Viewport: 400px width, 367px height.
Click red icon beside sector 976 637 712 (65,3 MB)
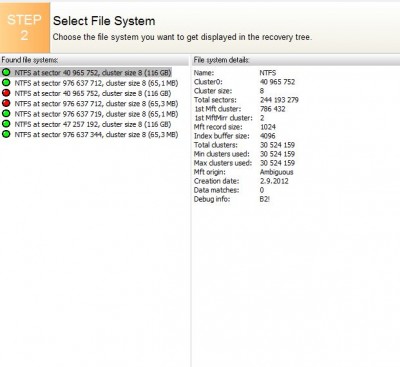click(6, 103)
